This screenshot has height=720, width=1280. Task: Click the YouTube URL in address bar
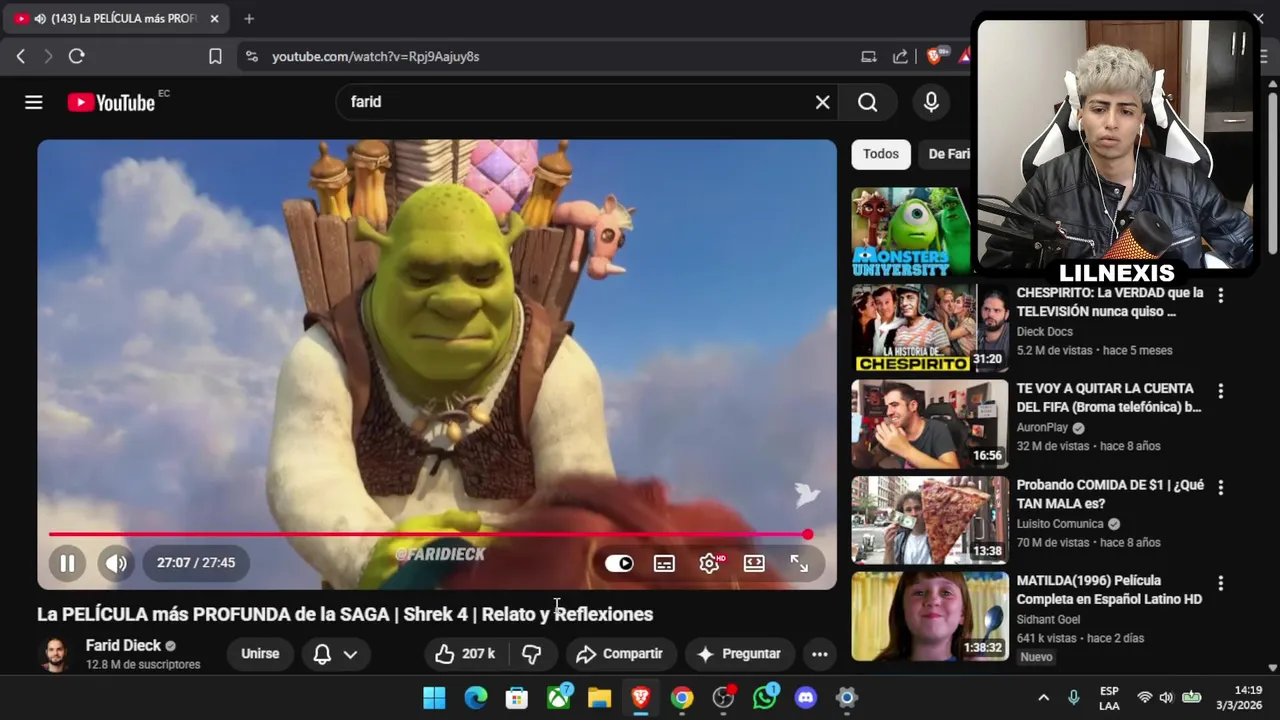[x=376, y=57]
